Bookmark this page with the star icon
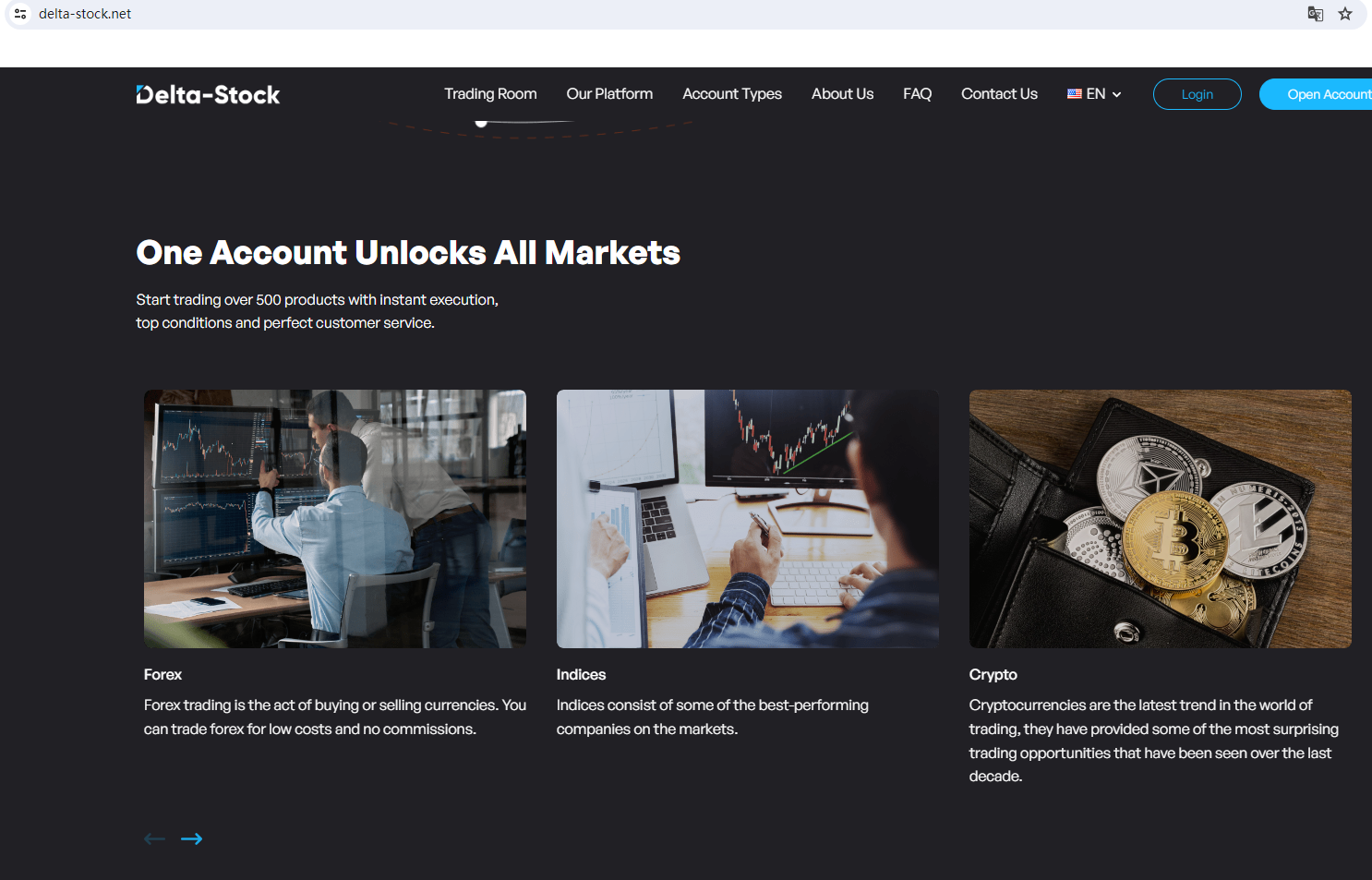Image resolution: width=1372 pixels, height=880 pixels. point(1345,14)
